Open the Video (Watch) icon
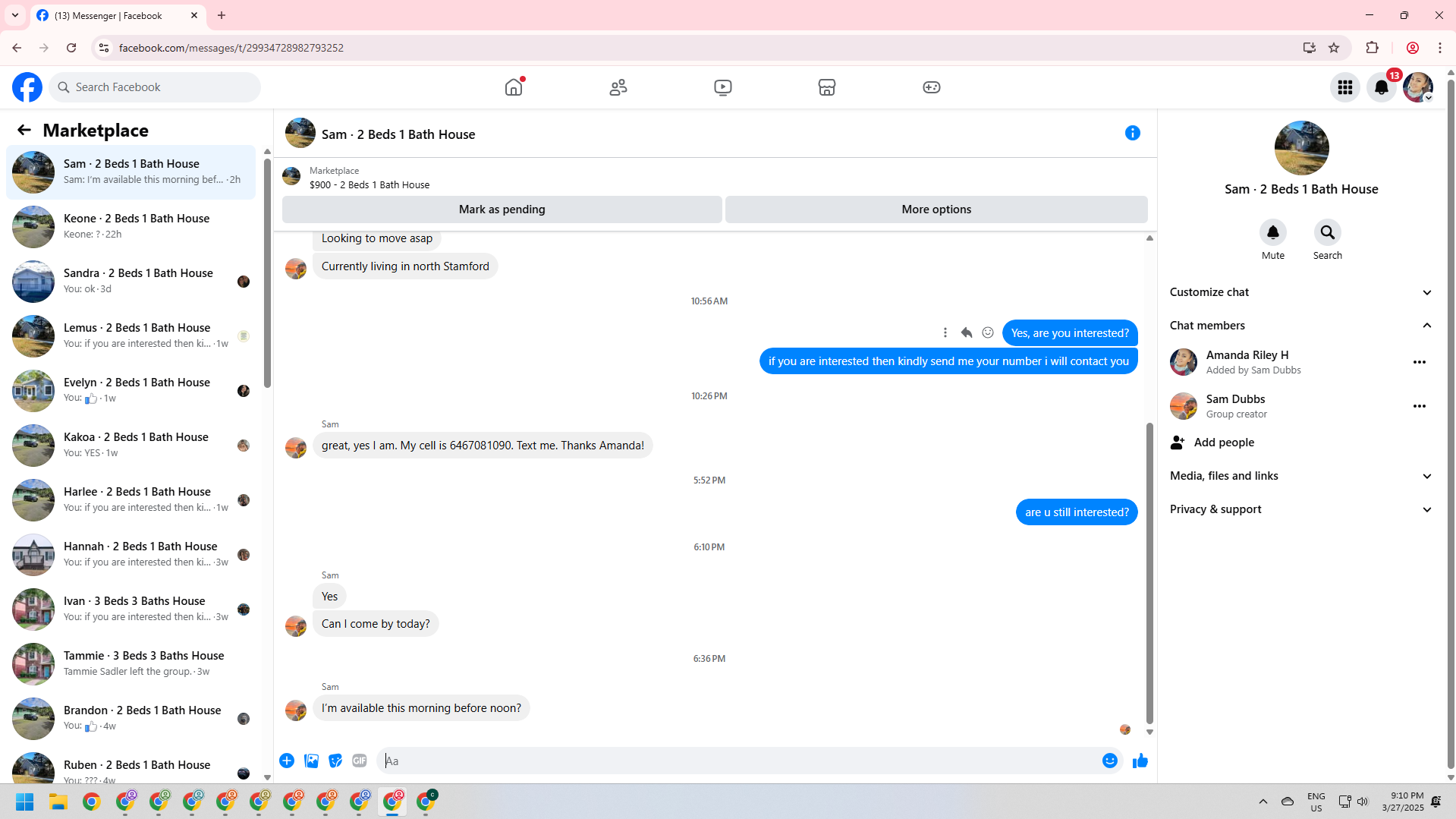Viewport: 1456px width, 819px height. click(x=723, y=87)
